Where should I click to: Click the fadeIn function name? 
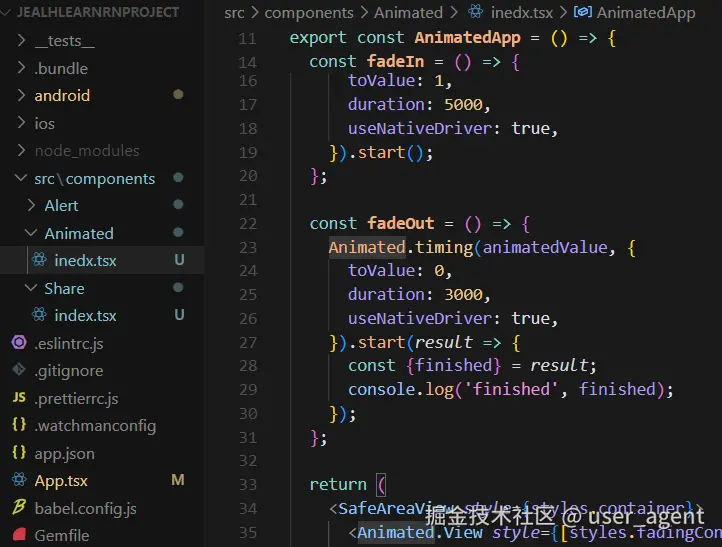pos(395,61)
